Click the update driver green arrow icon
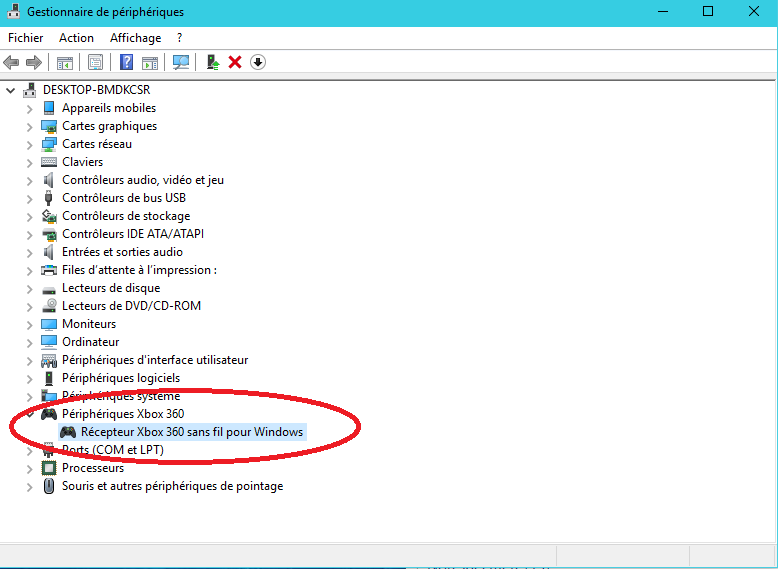 [x=213, y=63]
